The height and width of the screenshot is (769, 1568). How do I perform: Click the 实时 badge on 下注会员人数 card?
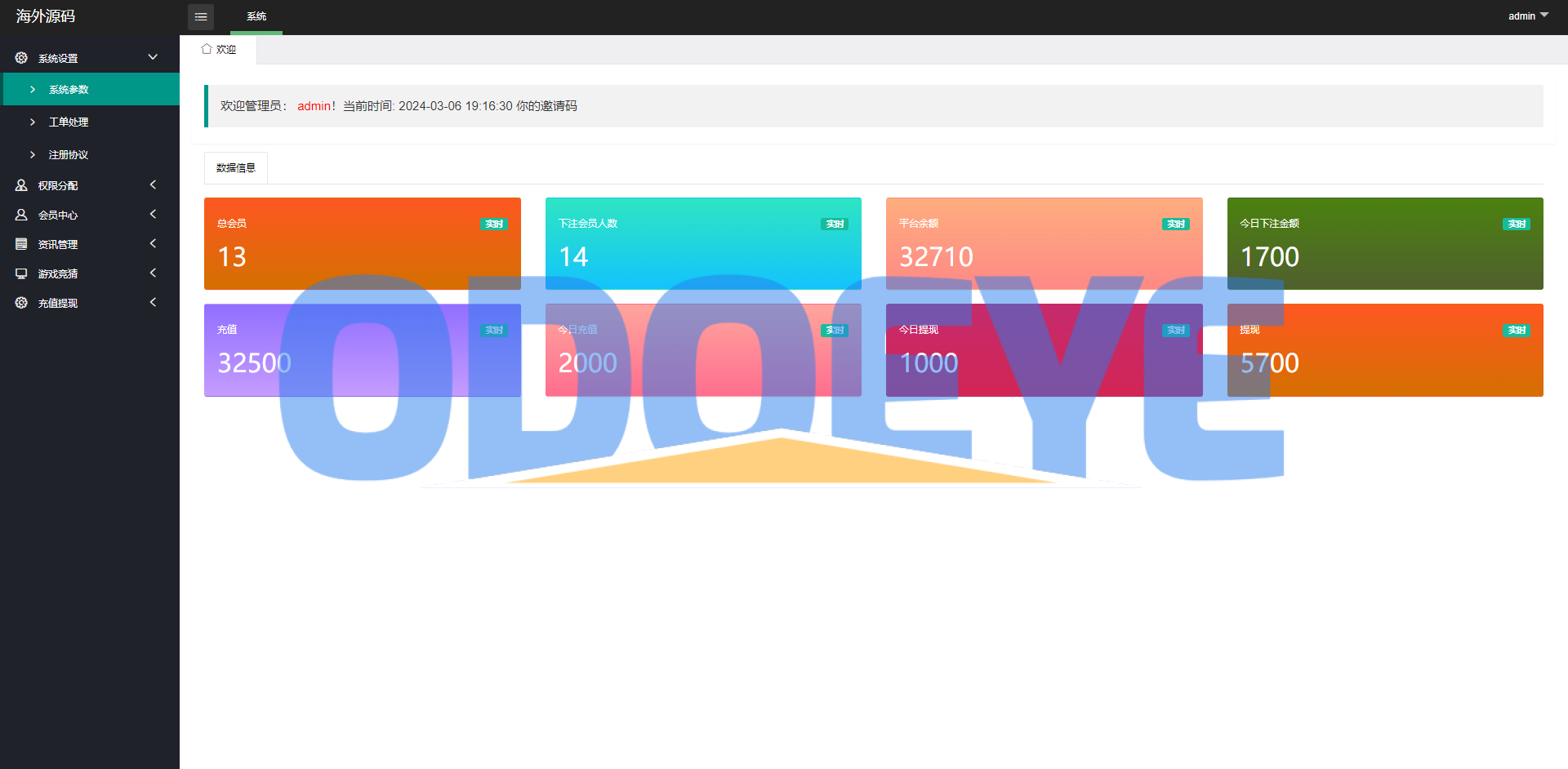click(x=835, y=224)
